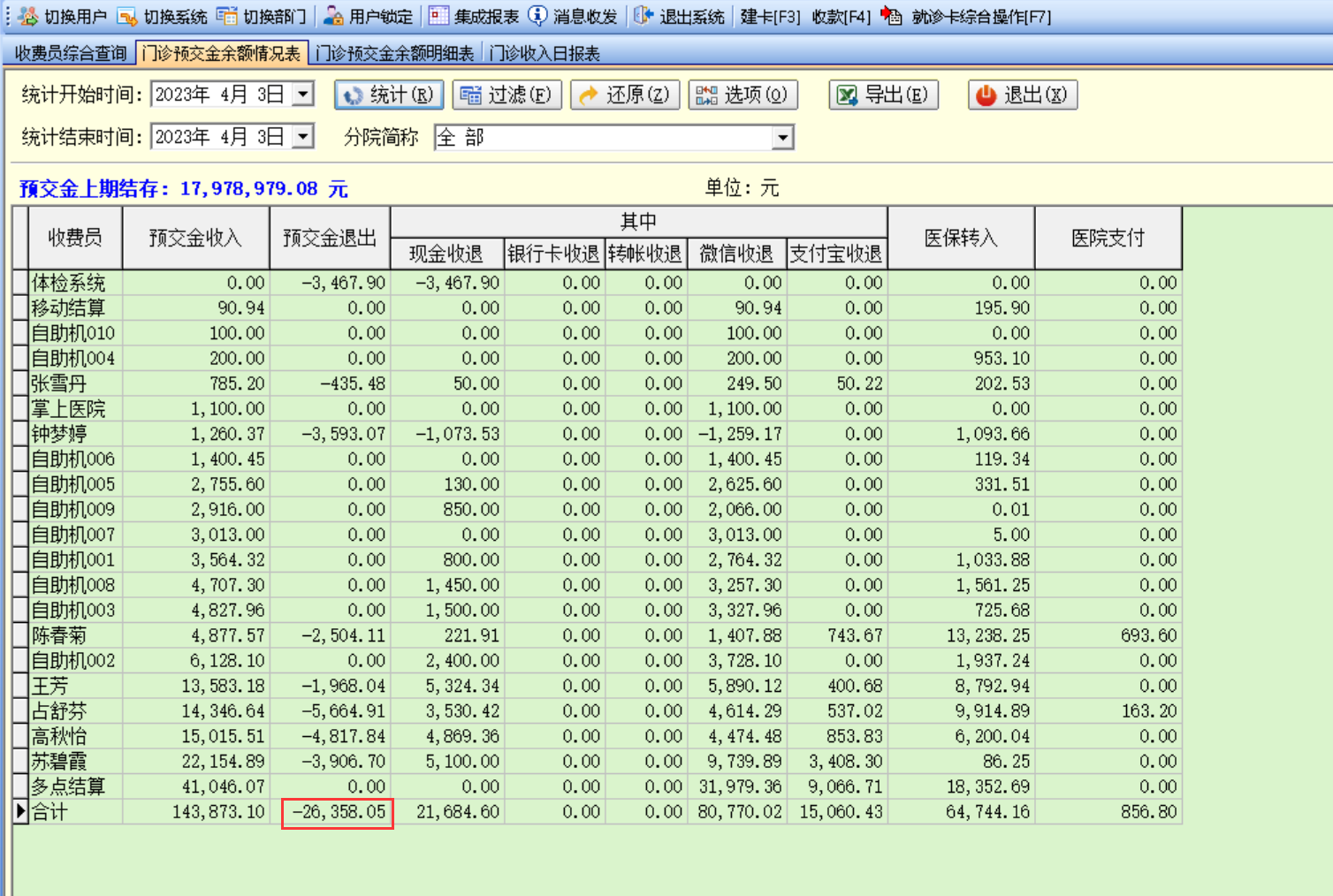Select the 王芳 cashier cell
The image size is (1333, 896).
(x=75, y=686)
